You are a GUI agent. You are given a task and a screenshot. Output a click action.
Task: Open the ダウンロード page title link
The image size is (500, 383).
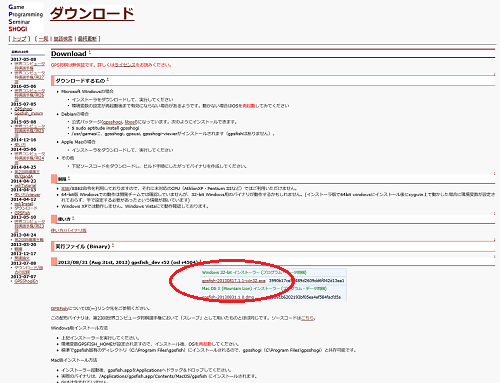click(x=92, y=14)
